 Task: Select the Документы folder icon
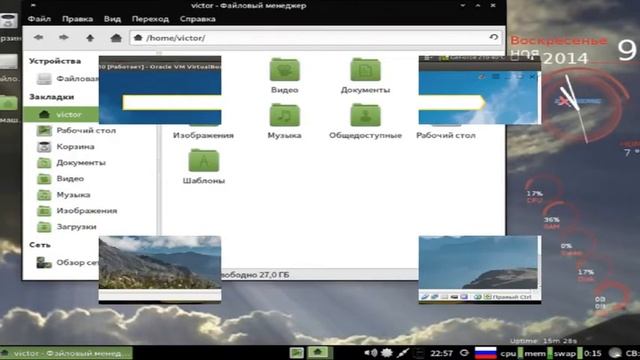click(x=365, y=70)
